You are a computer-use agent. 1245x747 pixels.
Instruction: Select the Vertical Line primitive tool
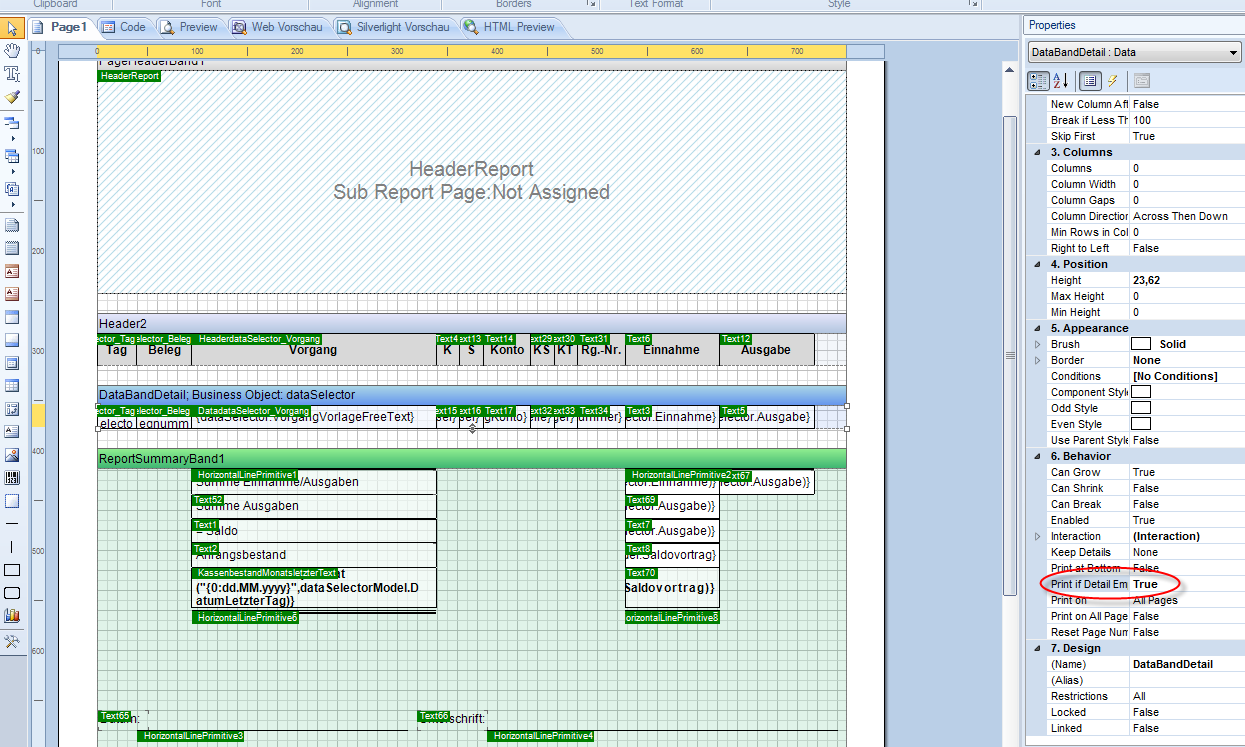[12, 547]
